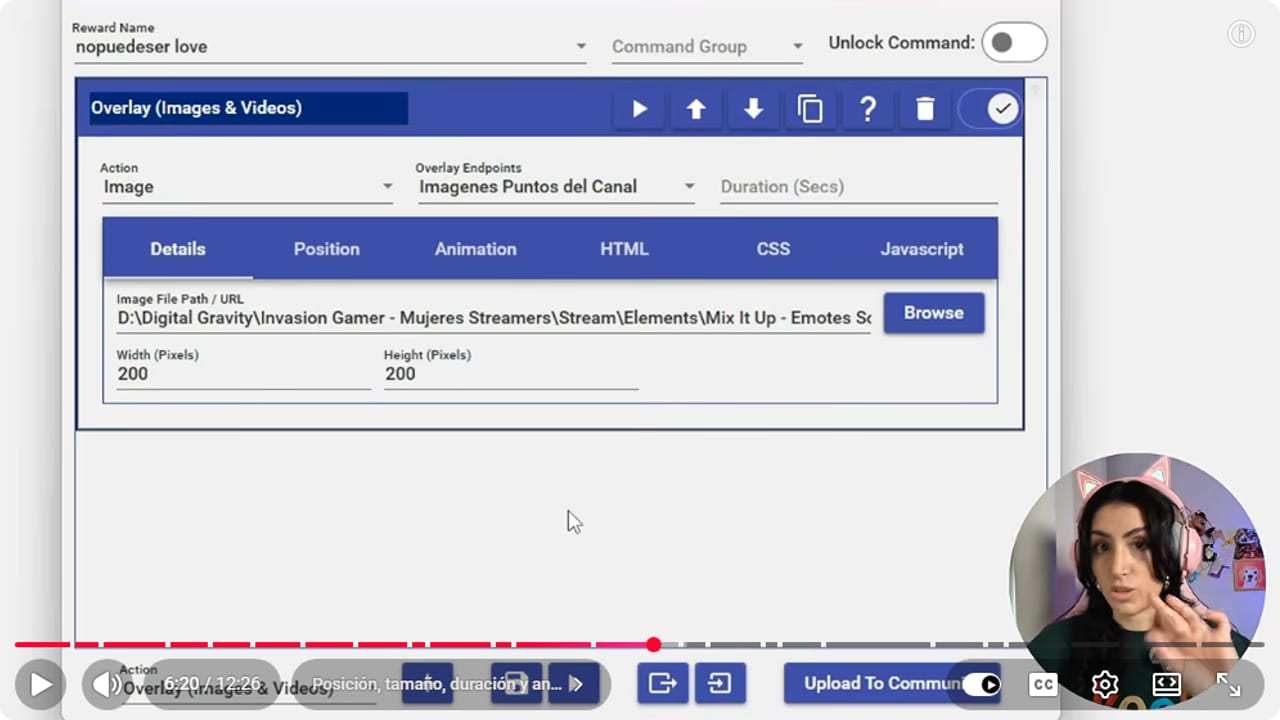The height and width of the screenshot is (720, 1280).
Task: Toggle YouTube autoplay switch
Action: tap(981, 684)
